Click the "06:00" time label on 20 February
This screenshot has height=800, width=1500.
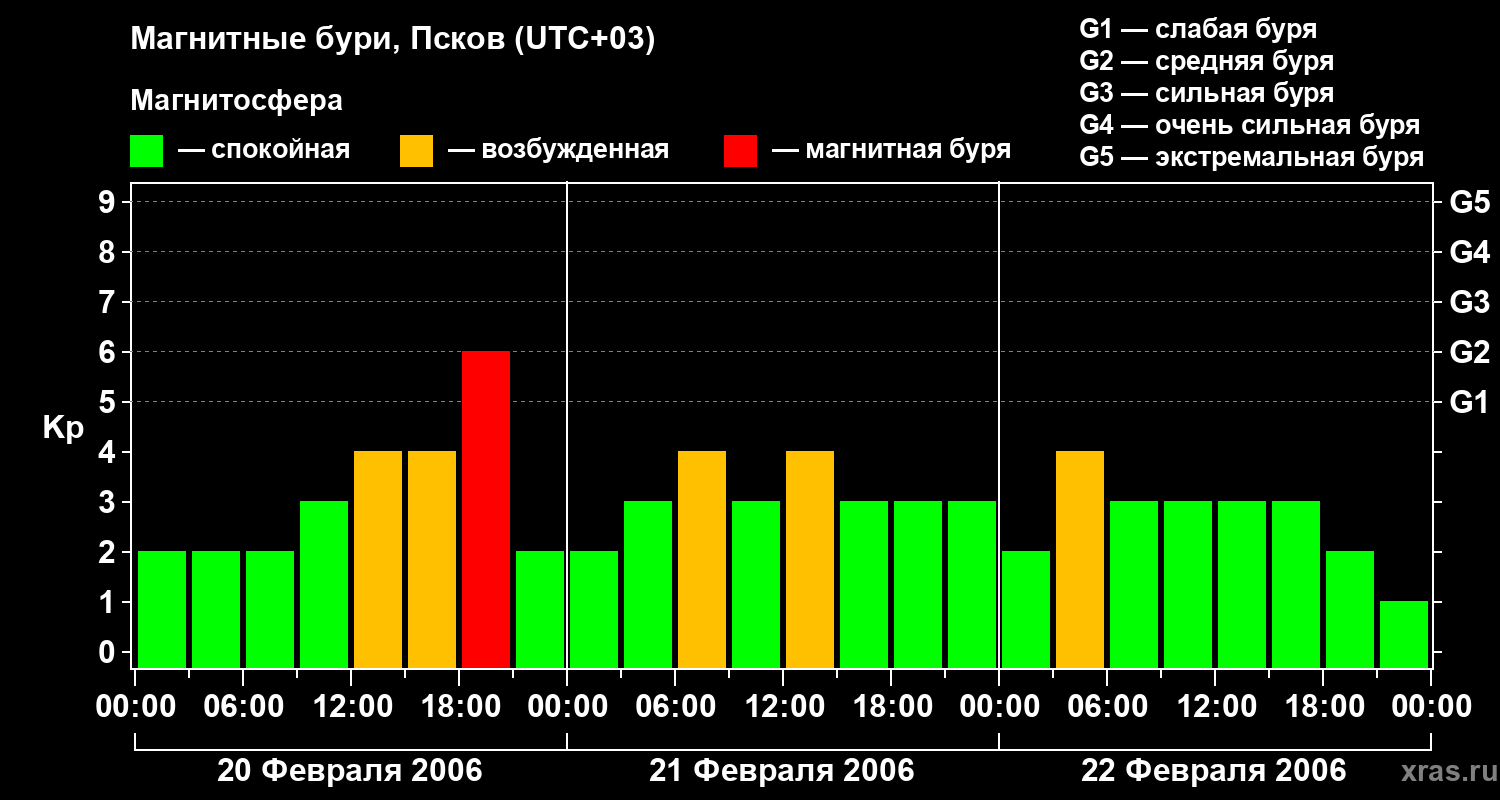pos(243,707)
